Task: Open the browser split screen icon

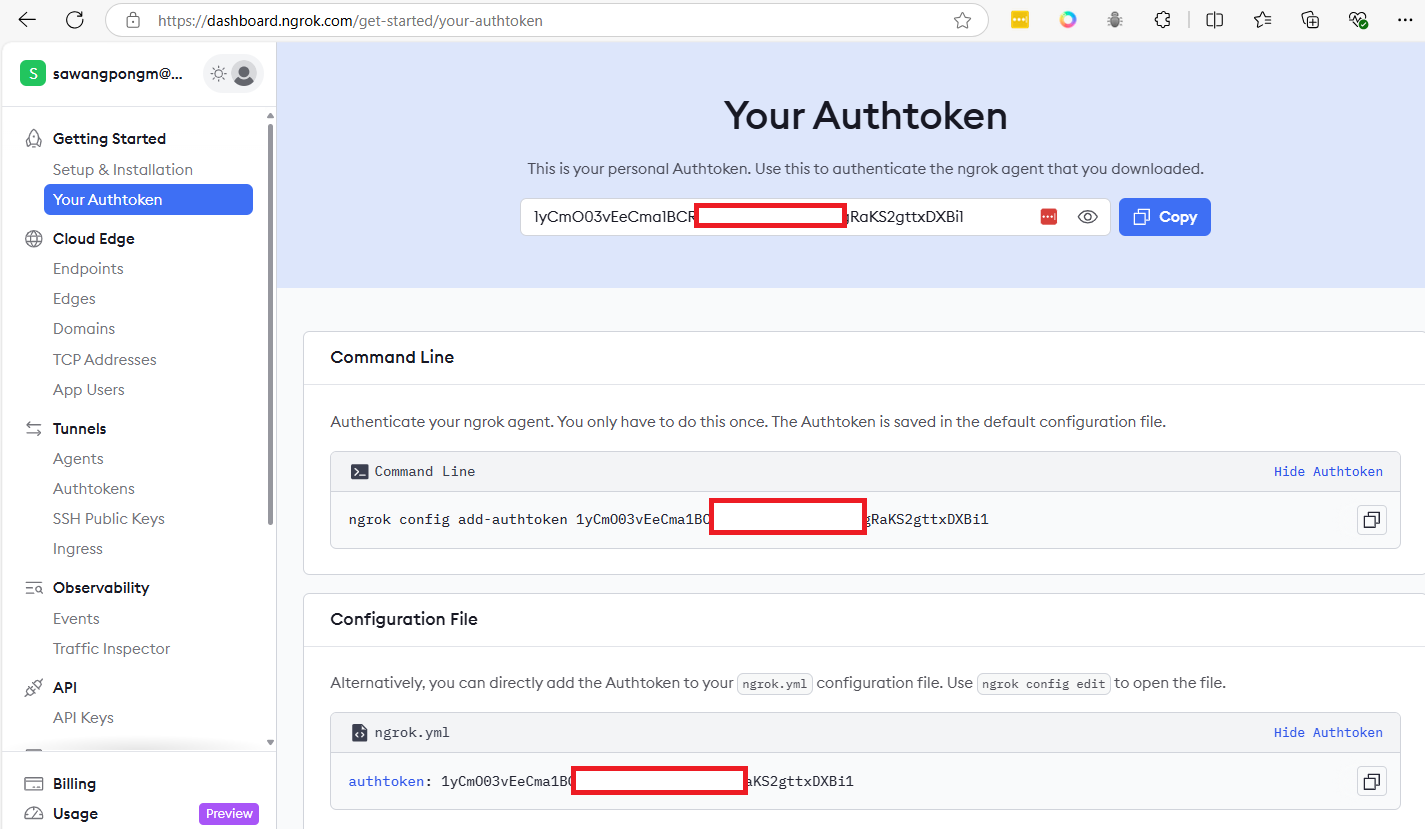Action: pyautogui.click(x=1214, y=20)
